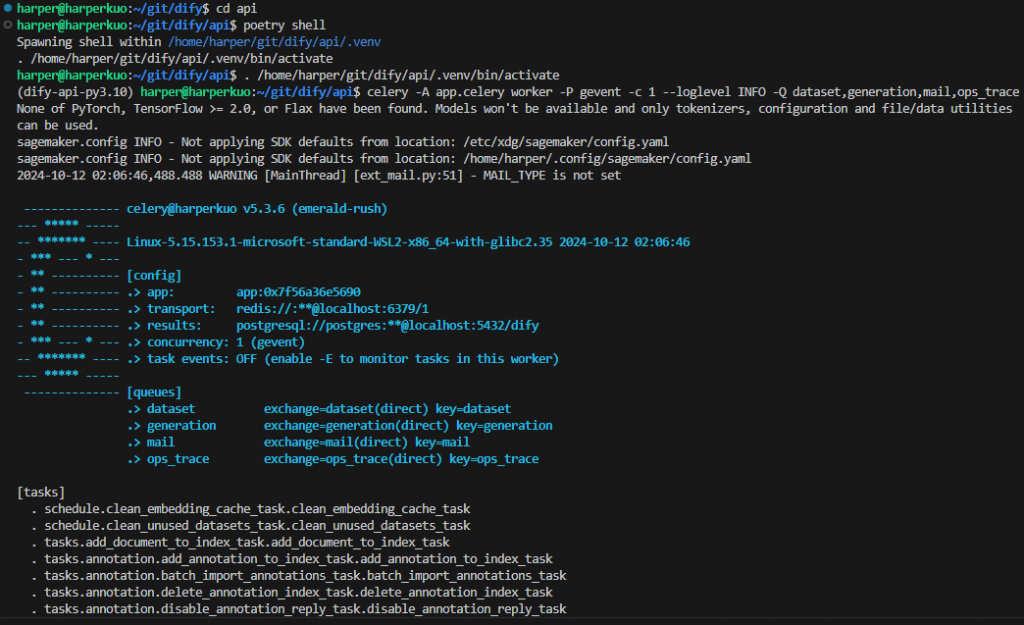The image size is (1024, 625).
Task: Click the '[ext_mail.py:51]' source reference
Action: [x=408, y=175]
